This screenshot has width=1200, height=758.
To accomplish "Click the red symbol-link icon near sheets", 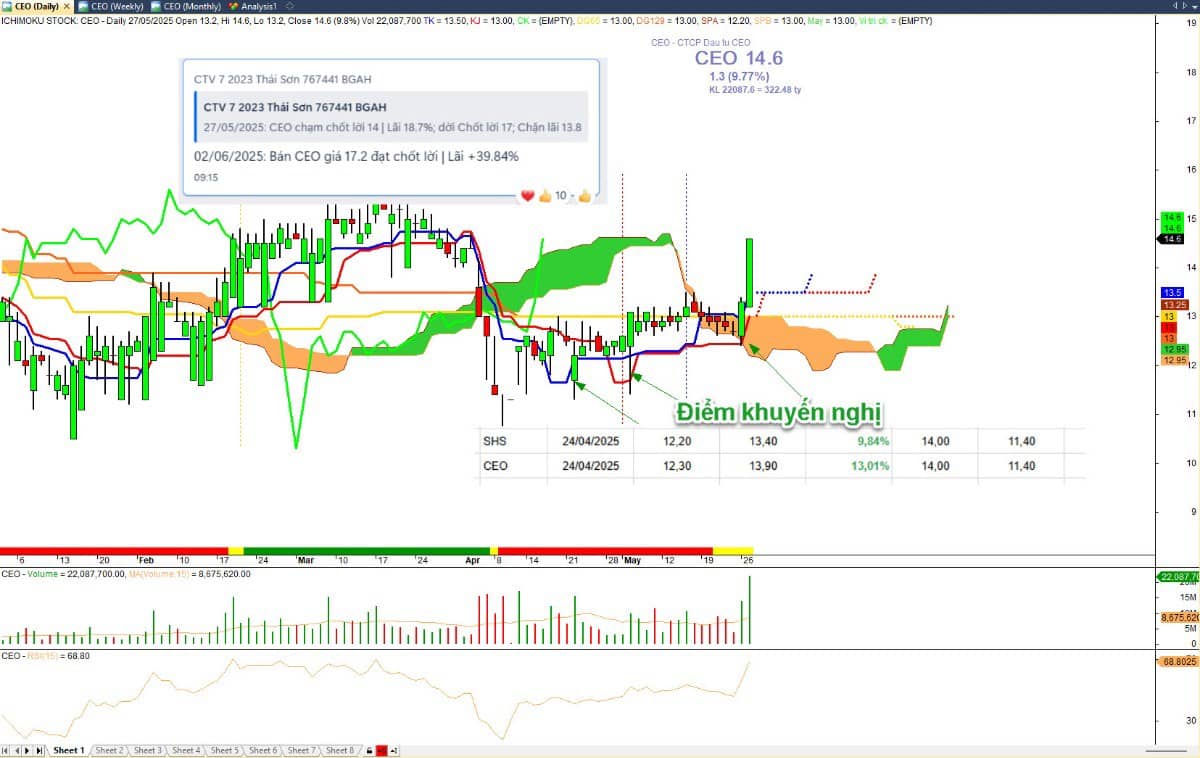I will coord(381,750).
